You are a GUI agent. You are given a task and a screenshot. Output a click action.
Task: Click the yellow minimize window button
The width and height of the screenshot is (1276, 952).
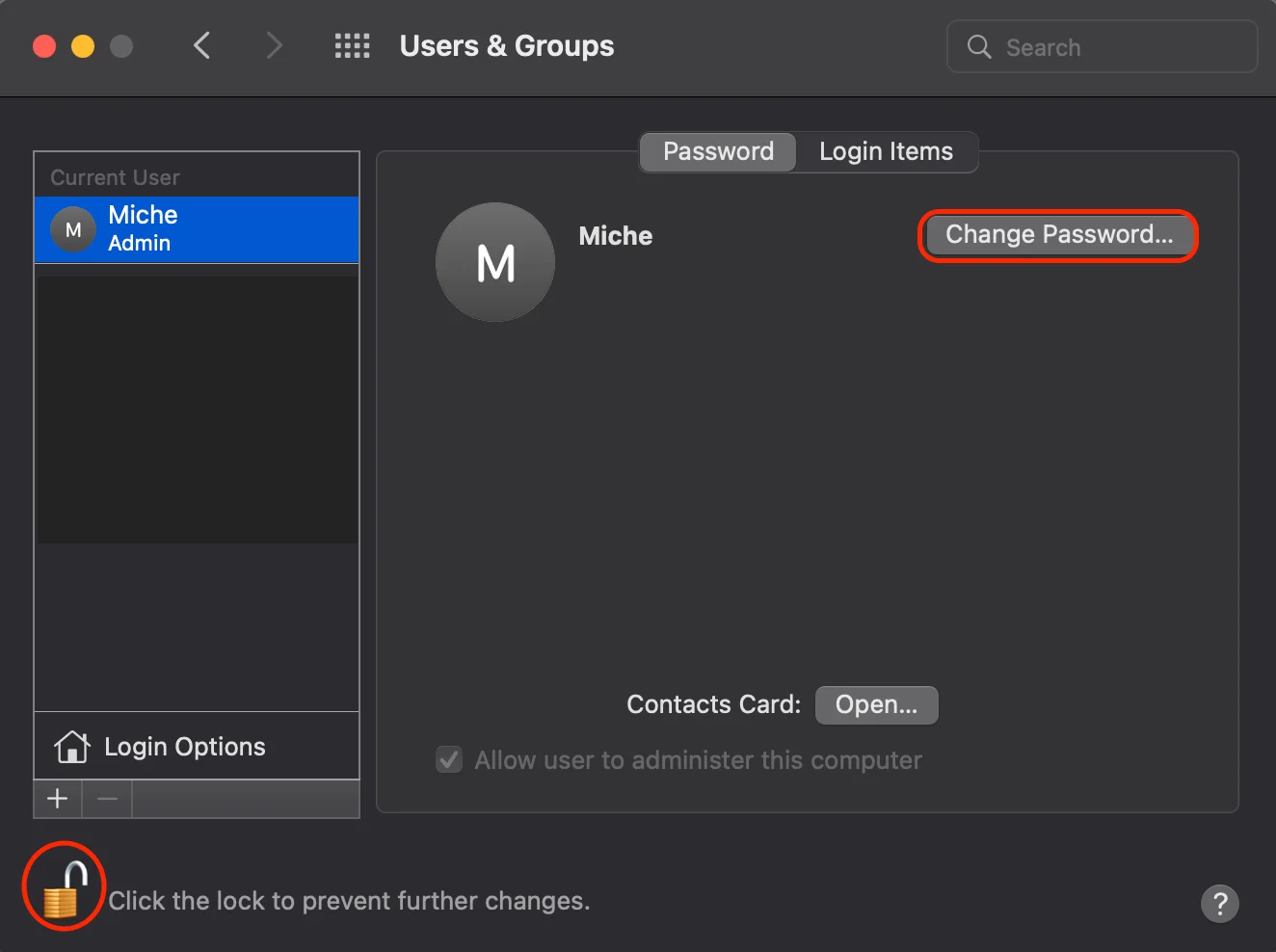(x=82, y=45)
